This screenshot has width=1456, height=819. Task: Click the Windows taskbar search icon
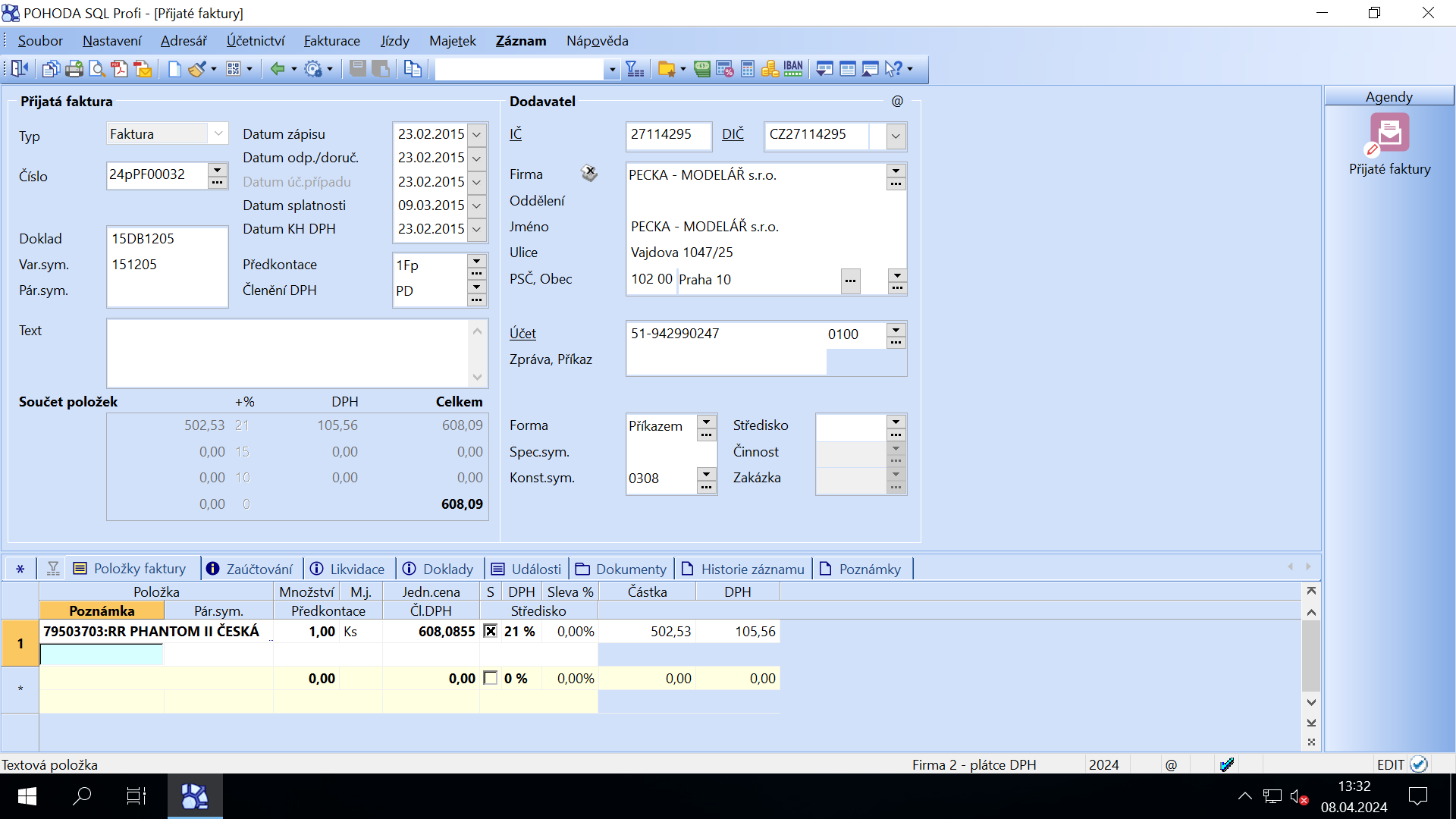click(82, 796)
